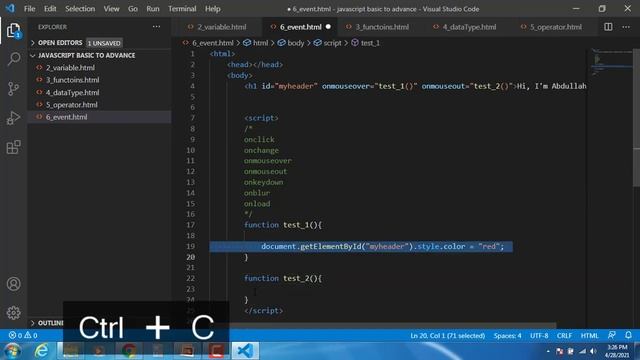Open the Run menu
640x360 pixels.
(153, 9)
